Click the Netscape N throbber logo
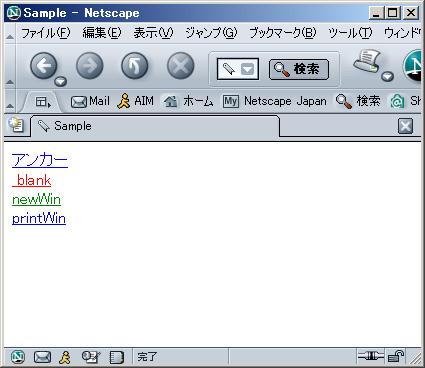Image resolution: width=425 pixels, height=368 pixels. tap(413, 66)
